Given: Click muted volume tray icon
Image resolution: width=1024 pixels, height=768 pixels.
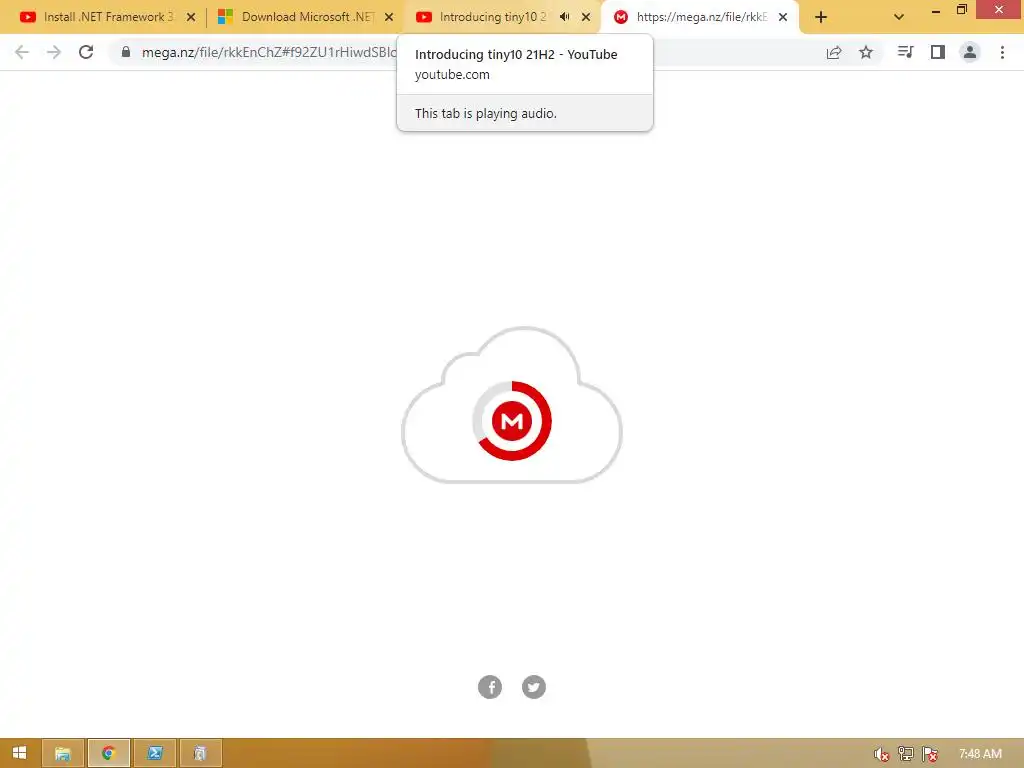Looking at the screenshot, I should [x=882, y=754].
